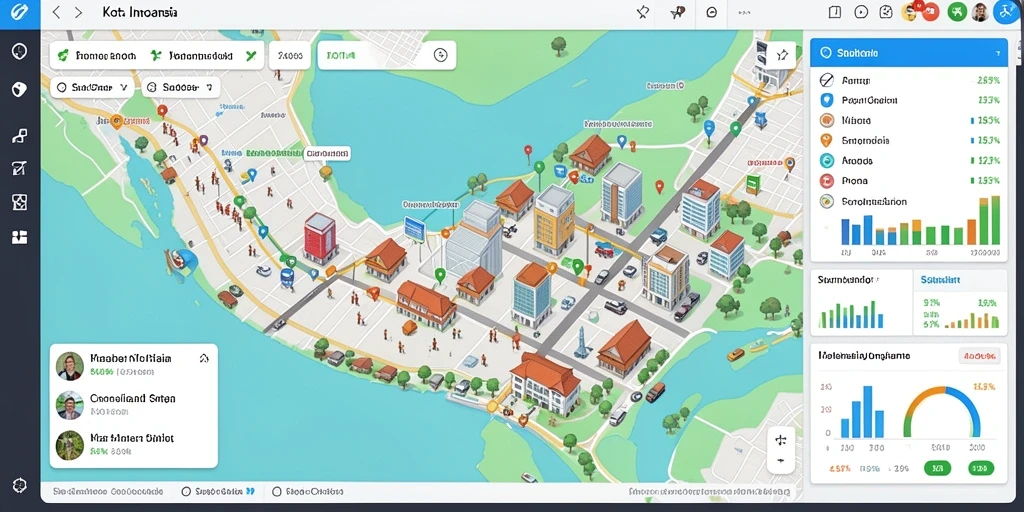Select the first person in the contacts card
The image size is (1024, 512).
pyautogui.click(x=134, y=365)
